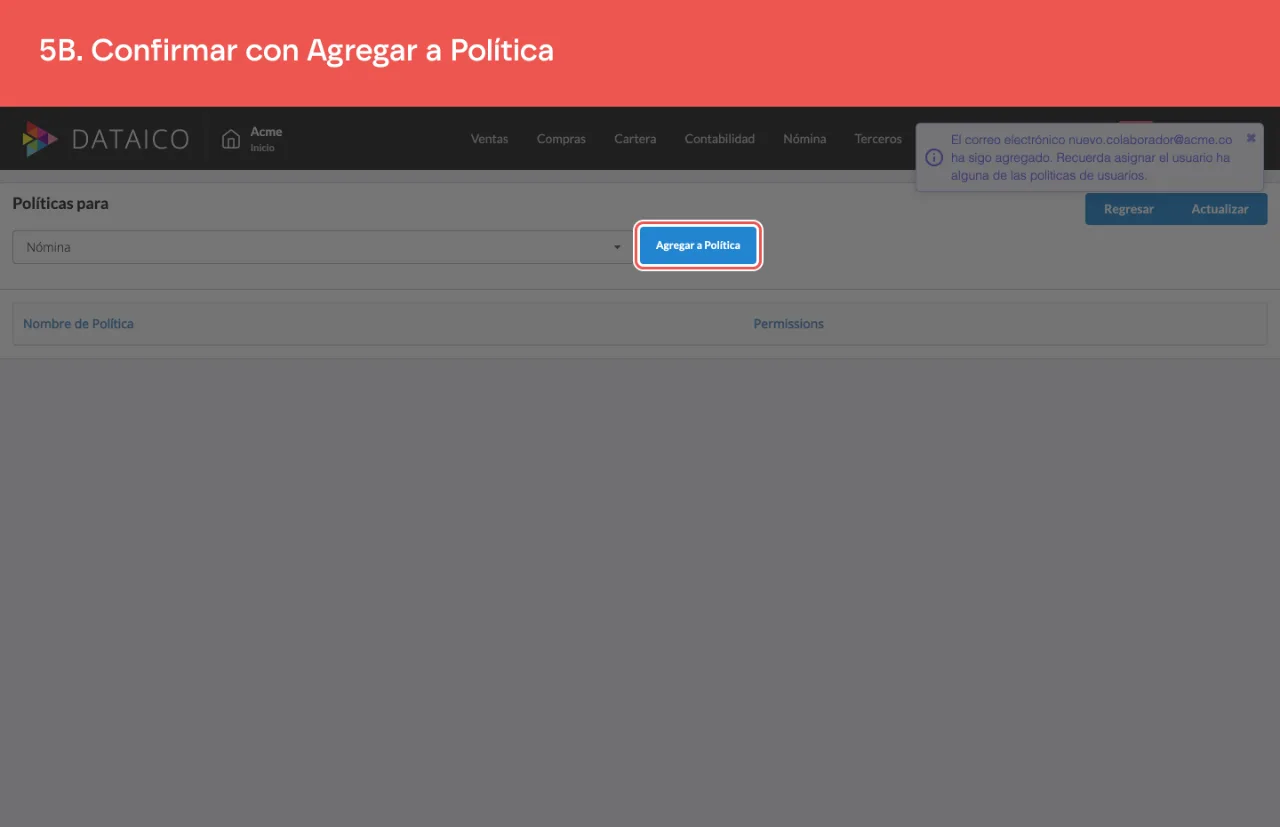
Task: Click the Permissions column header
Action: [789, 324]
